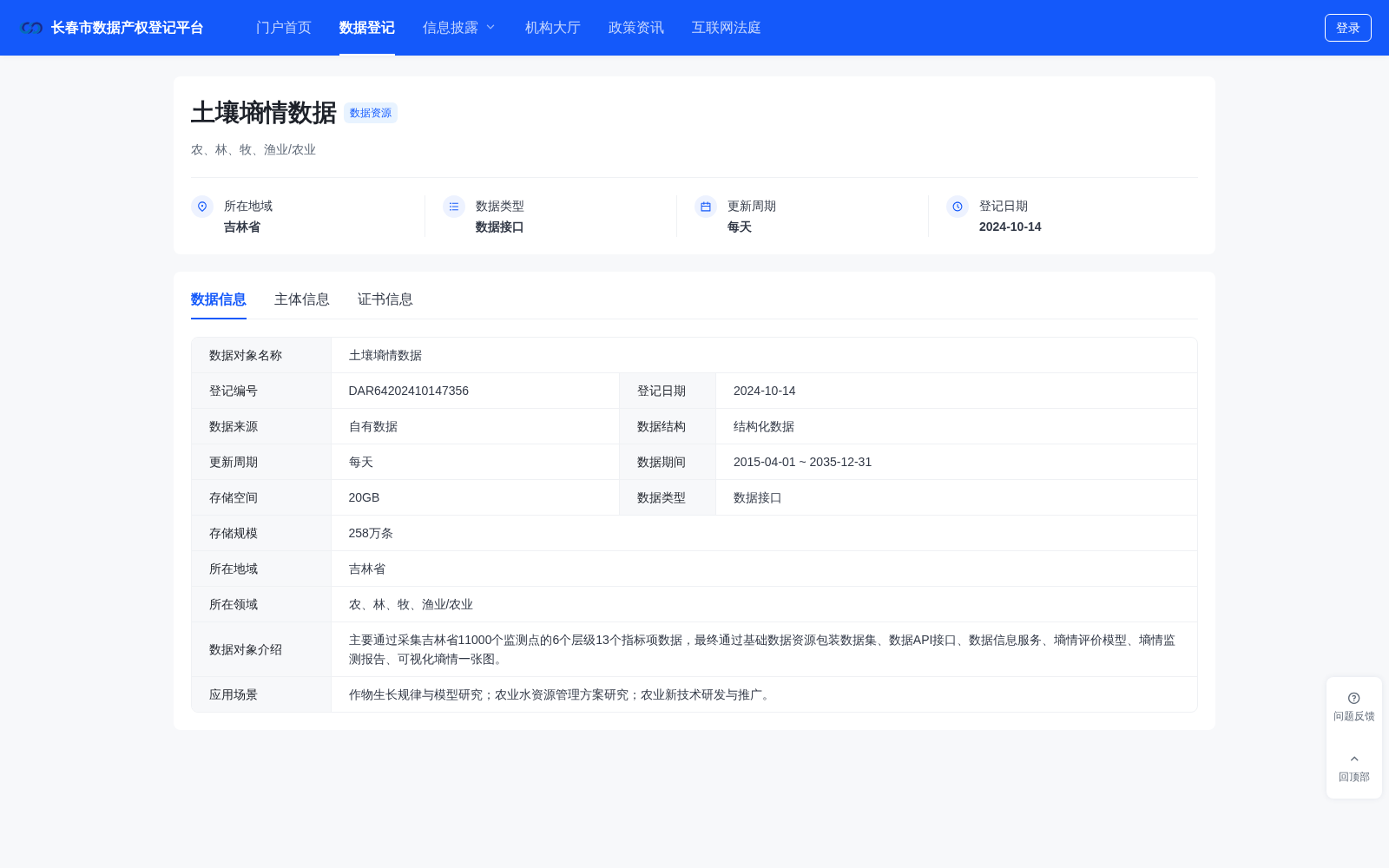This screenshot has height=868, width=1389.
Task: Click the 数据接口 value in the table
Action: pyautogui.click(x=758, y=497)
